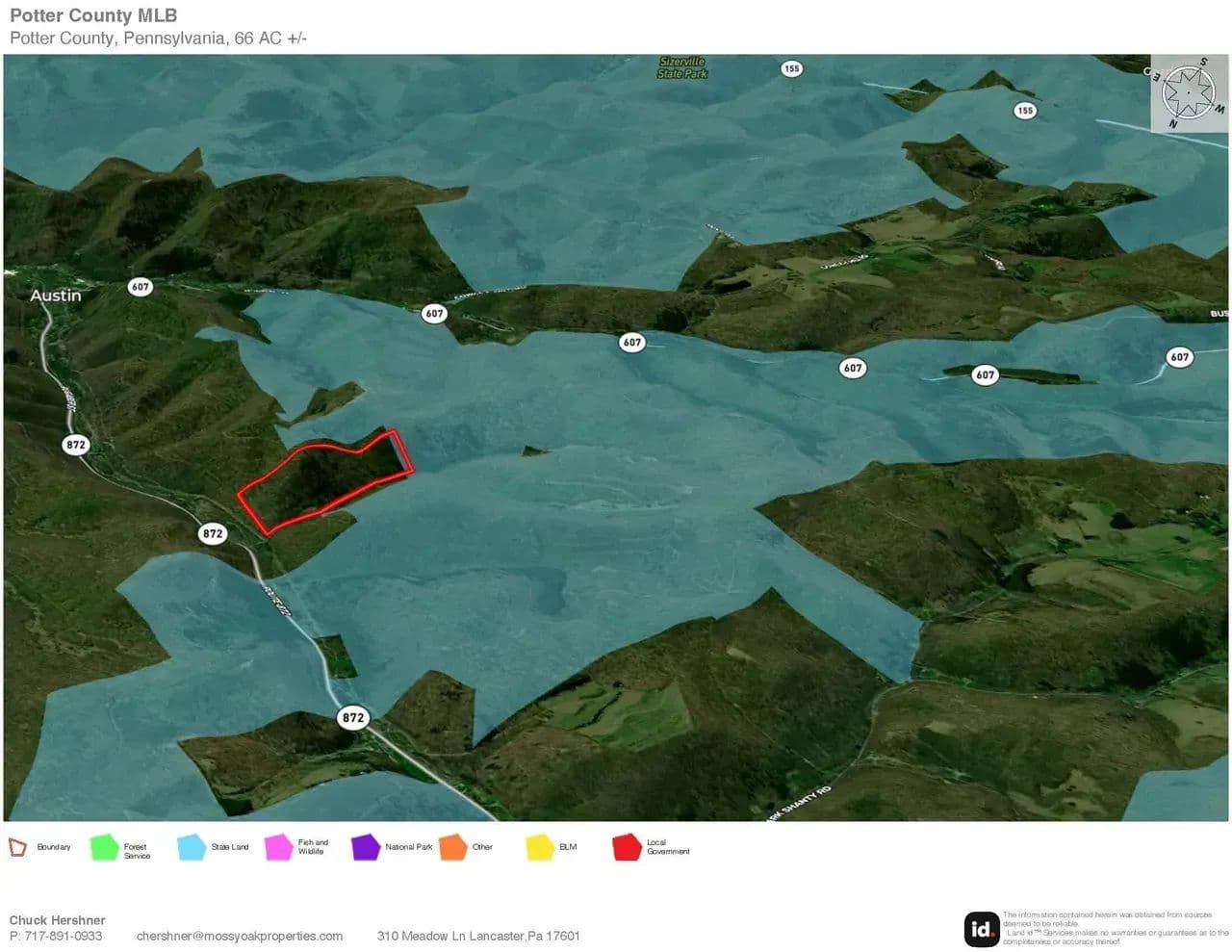The height and width of the screenshot is (952, 1232).
Task: Click the Potter County MLB title
Action: click(93, 15)
